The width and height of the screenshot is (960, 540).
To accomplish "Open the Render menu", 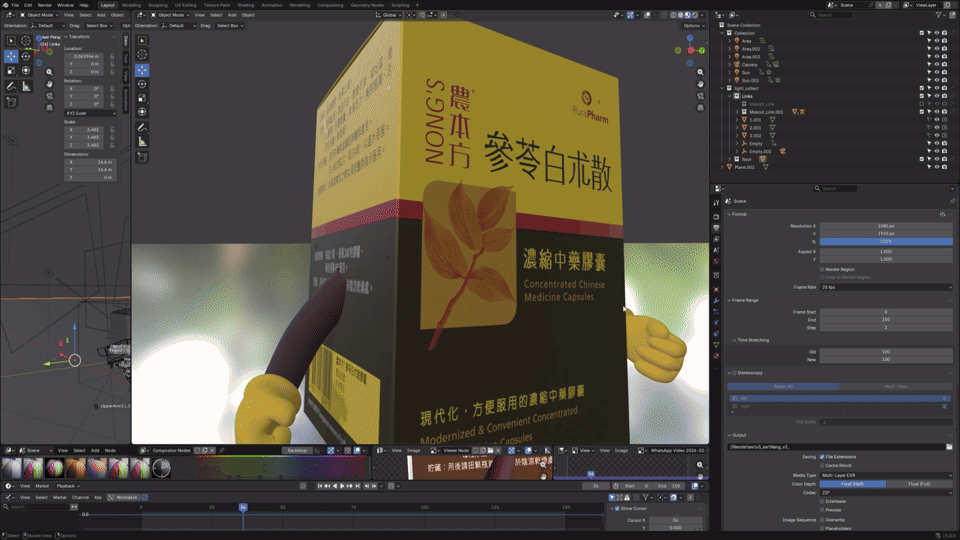I will click(x=45, y=5).
